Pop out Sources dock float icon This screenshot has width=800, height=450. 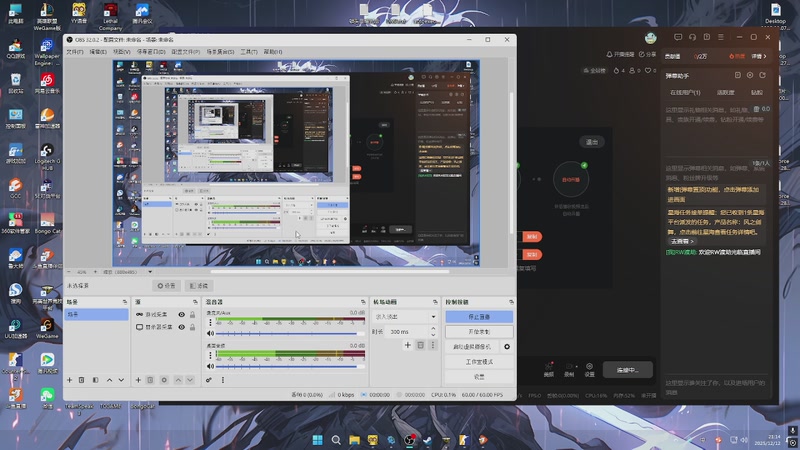click(195, 302)
